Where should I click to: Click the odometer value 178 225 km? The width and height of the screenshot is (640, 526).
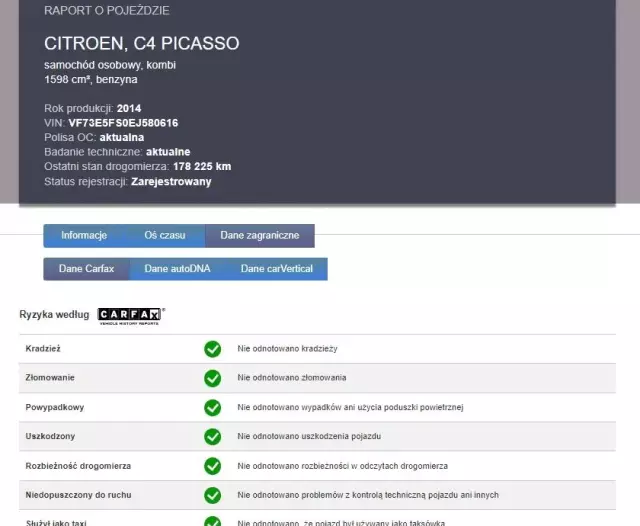coord(202,166)
